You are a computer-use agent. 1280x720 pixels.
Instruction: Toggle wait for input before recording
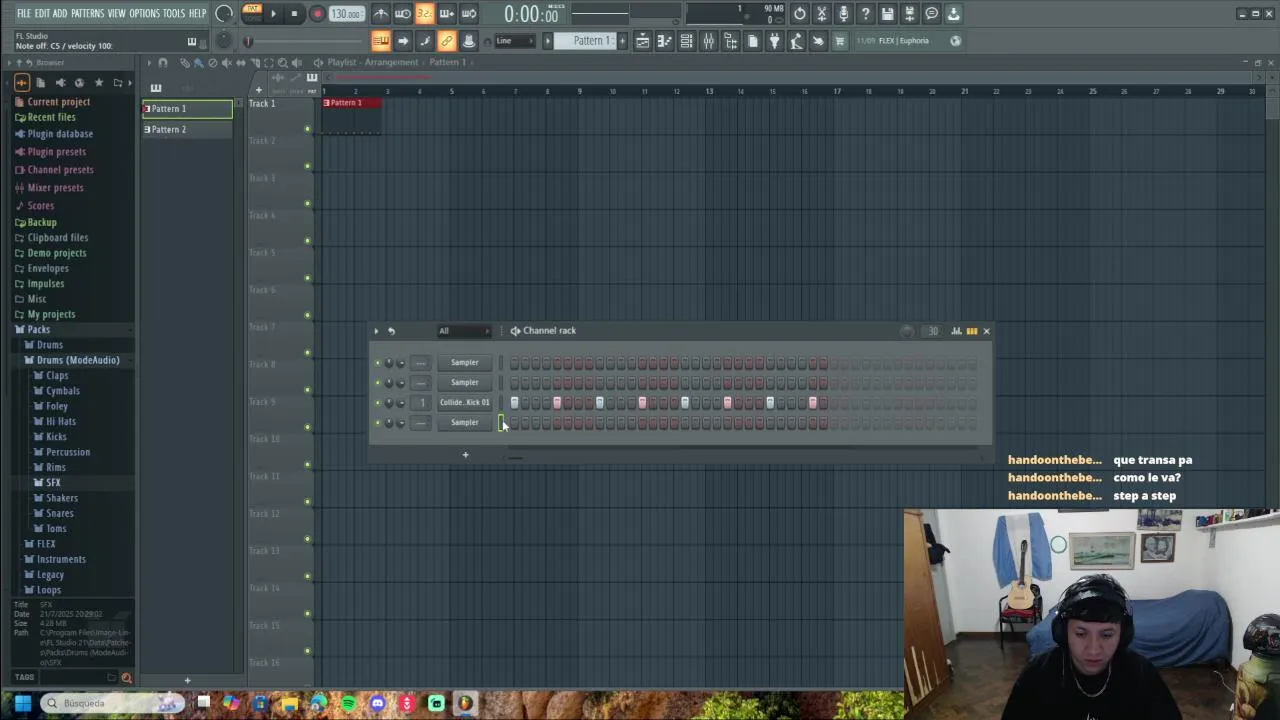pos(403,14)
